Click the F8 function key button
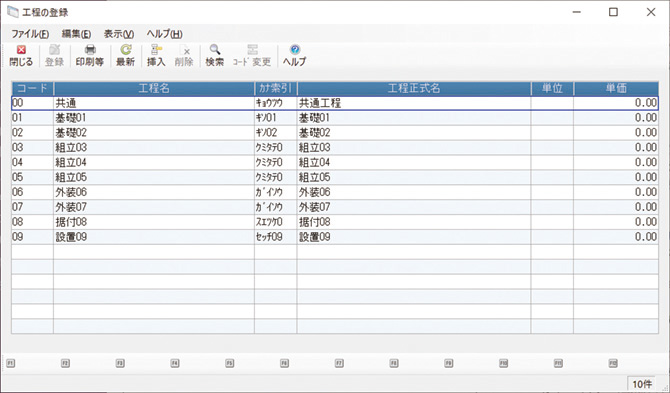Viewport: 670px width, 393px height. (394, 364)
